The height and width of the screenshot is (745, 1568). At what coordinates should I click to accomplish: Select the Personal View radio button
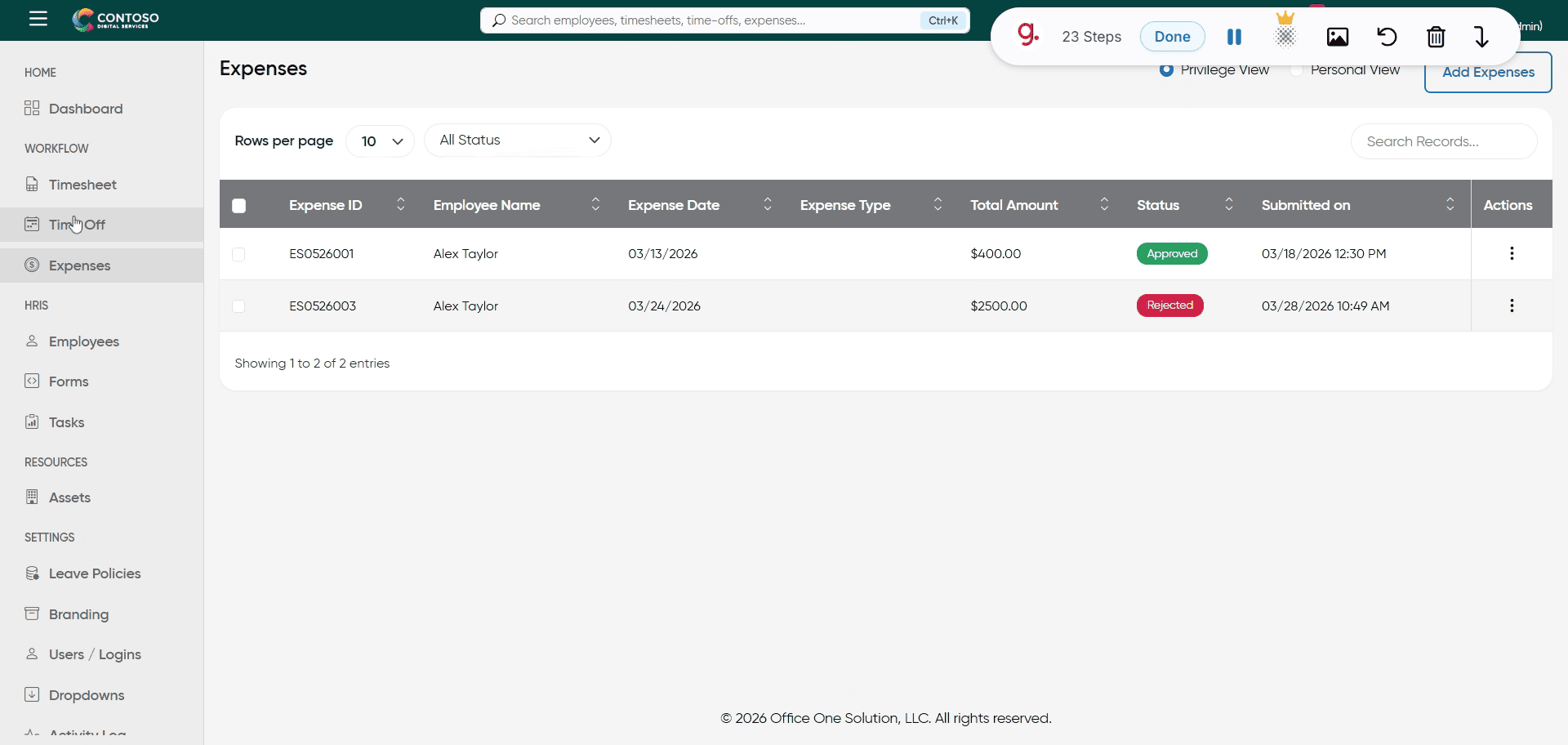click(x=1296, y=70)
